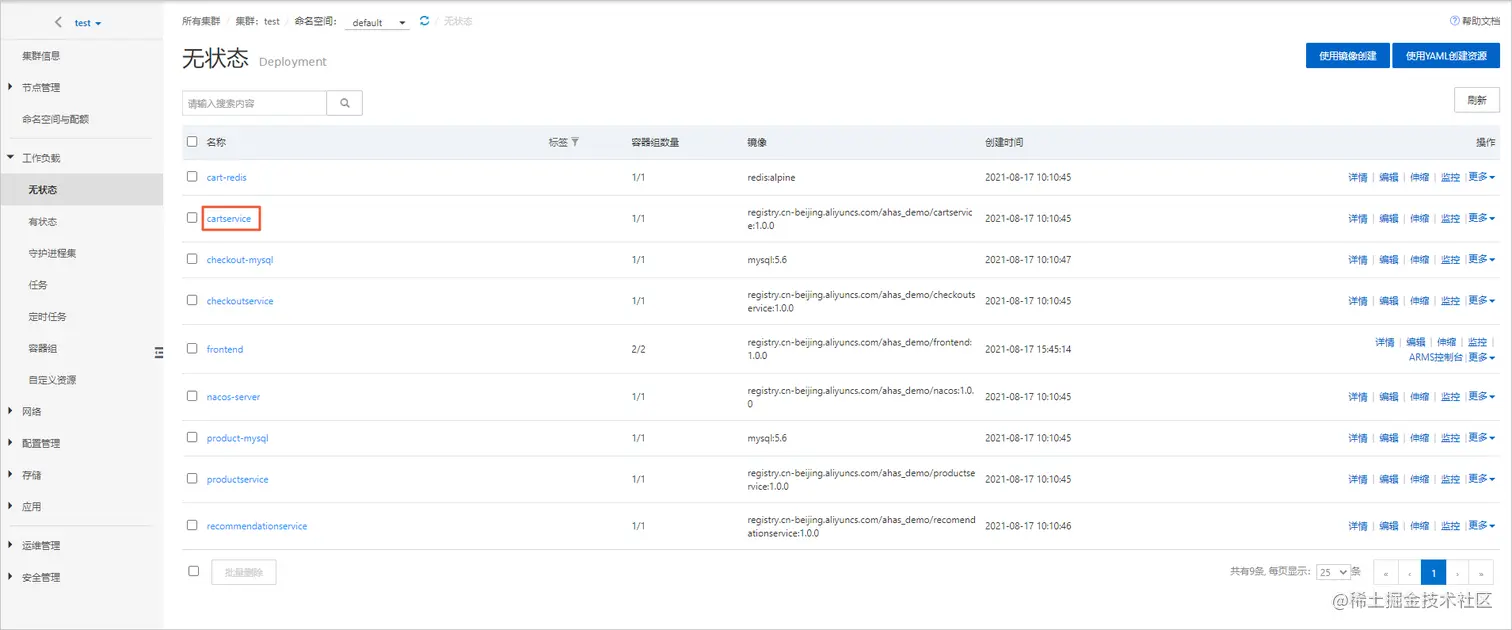Check the checkoutservice row checkbox
Viewport: 1512px width, 630px height.
tap(192, 300)
